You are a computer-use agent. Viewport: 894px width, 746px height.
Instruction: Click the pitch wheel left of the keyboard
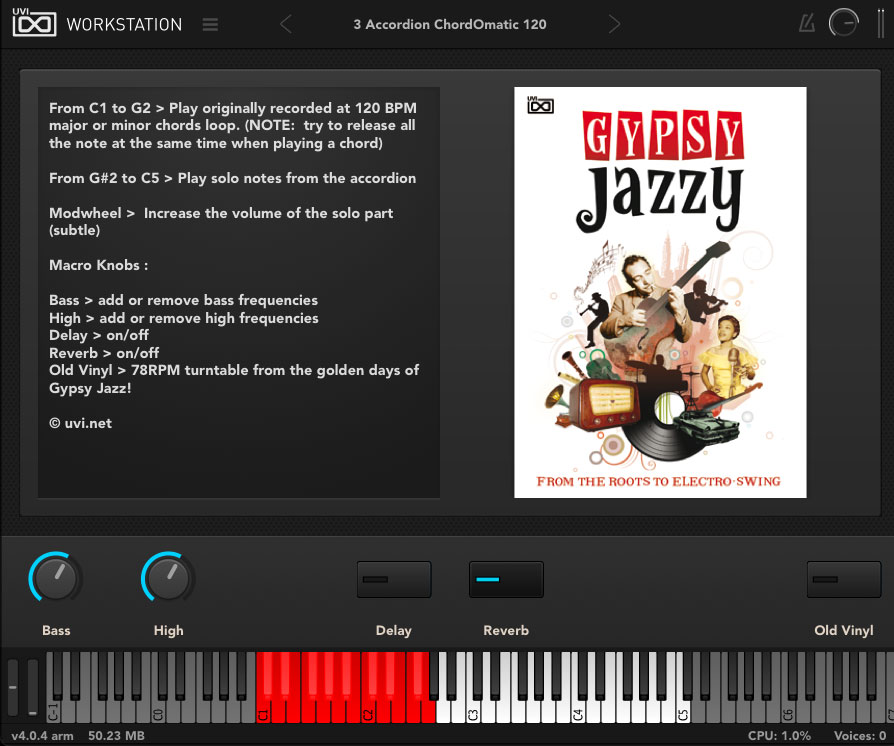(x=12, y=690)
